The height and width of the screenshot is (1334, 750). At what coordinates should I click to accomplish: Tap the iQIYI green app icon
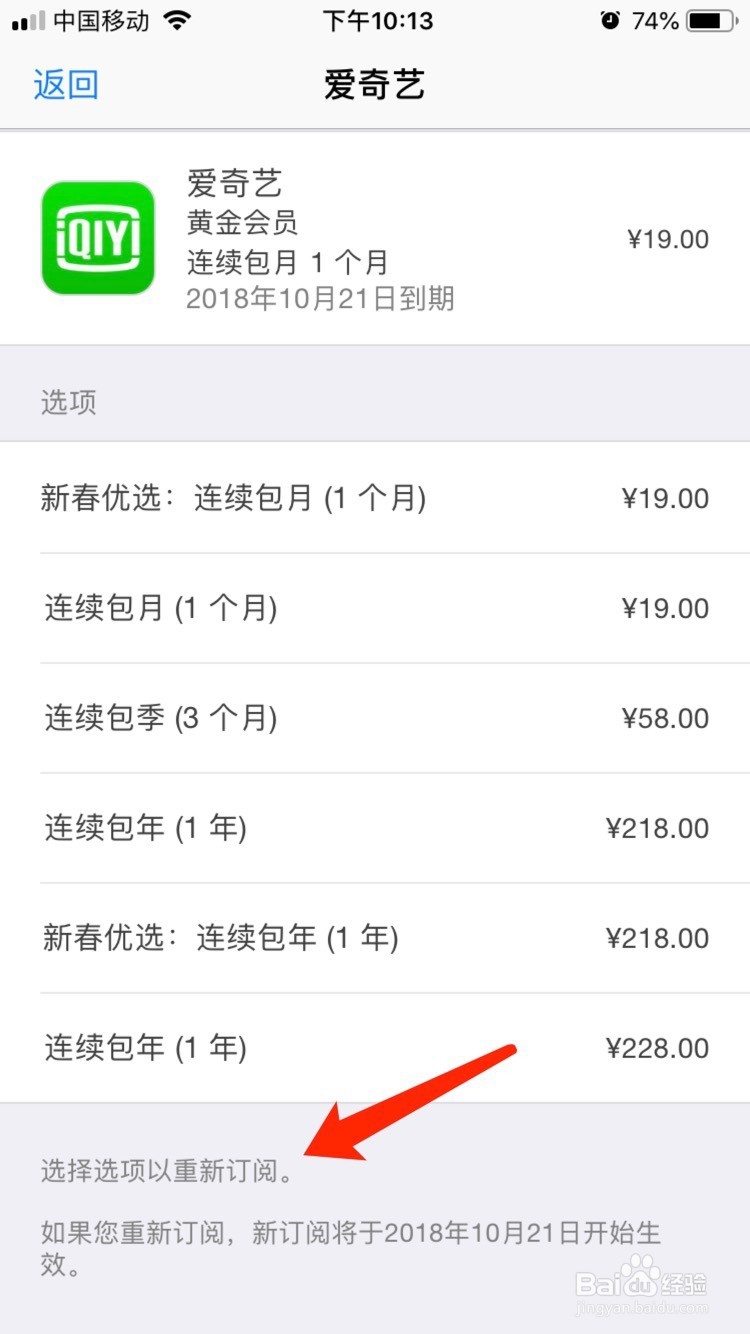pos(98,238)
